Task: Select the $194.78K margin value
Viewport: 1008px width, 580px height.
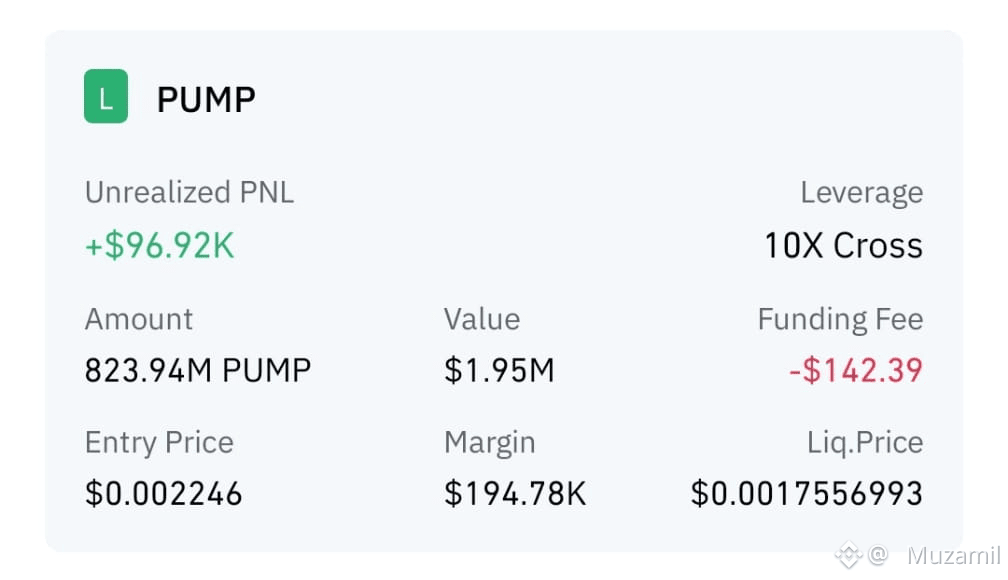Action: (x=515, y=494)
